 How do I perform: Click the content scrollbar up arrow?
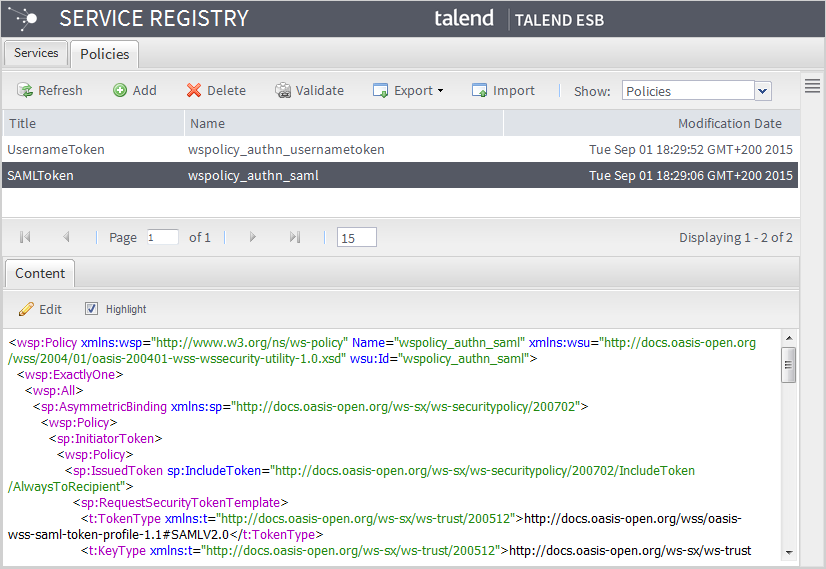pos(789,338)
